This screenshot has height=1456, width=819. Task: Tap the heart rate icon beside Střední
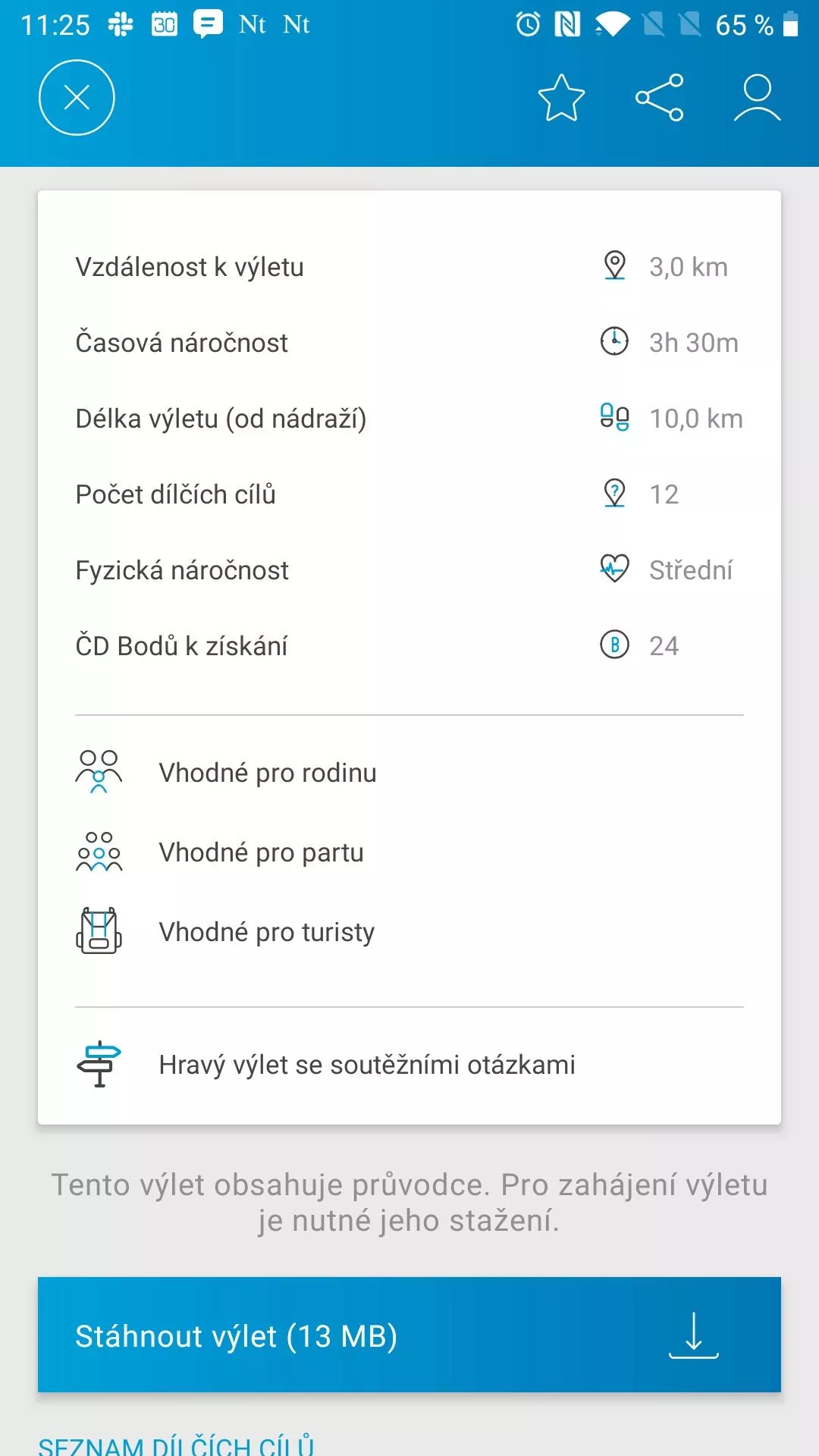pyautogui.click(x=614, y=568)
